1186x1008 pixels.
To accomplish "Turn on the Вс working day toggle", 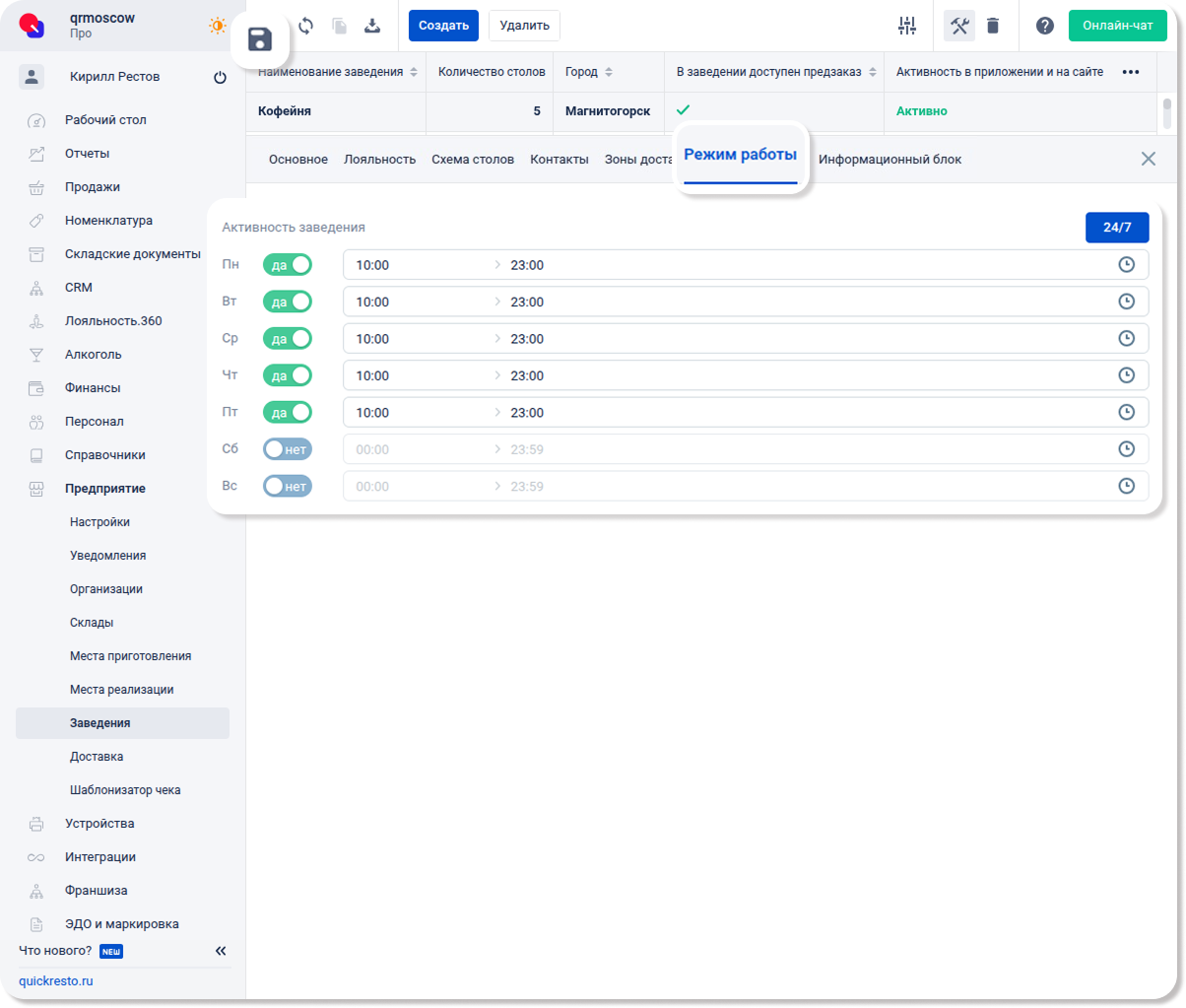I will [287, 486].
